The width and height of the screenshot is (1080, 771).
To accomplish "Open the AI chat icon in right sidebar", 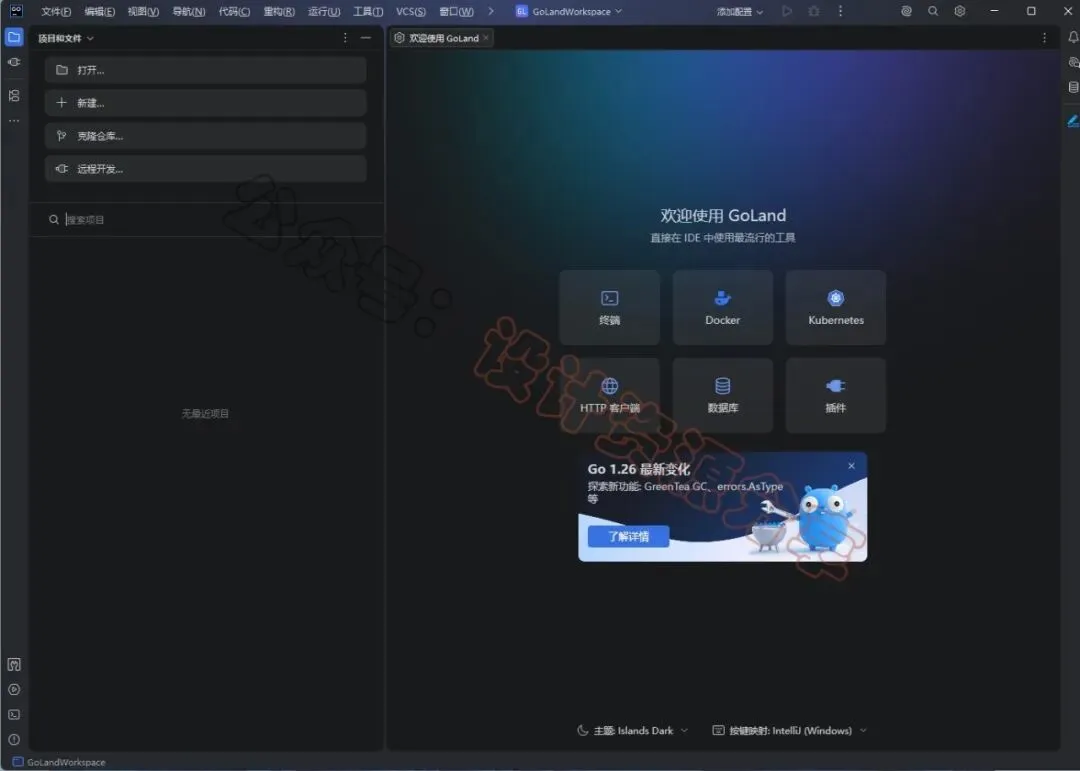I will [x=1073, y=62].
